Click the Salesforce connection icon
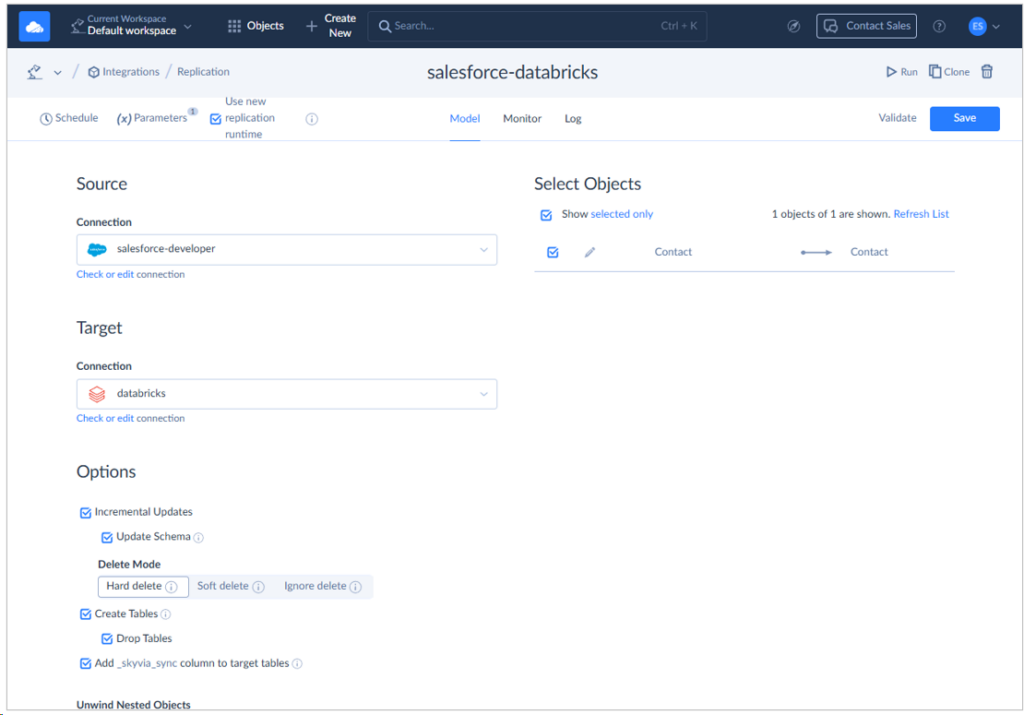This screenshot has height=715, width=1024. 97,249
